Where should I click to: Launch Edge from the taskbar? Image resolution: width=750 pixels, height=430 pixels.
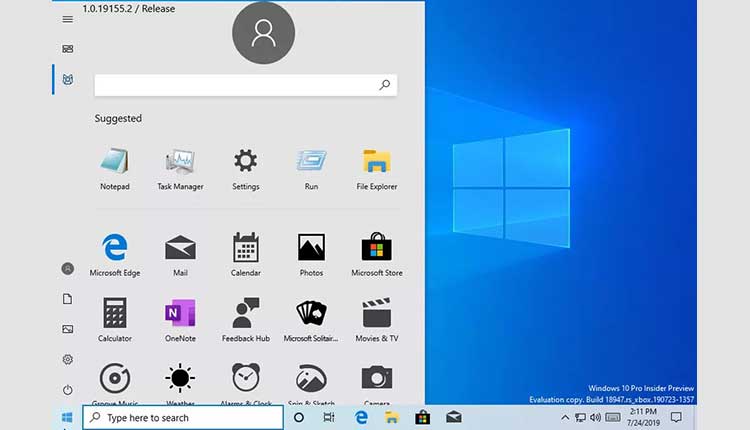pyautogui.click(x=361, y=418)
